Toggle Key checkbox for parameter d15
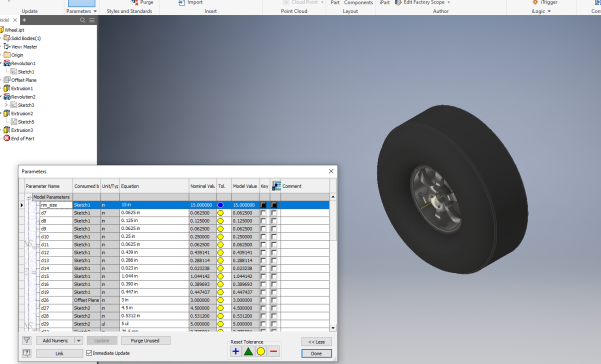The width and height of the screenshot is (601, 364). pos(263,276)
